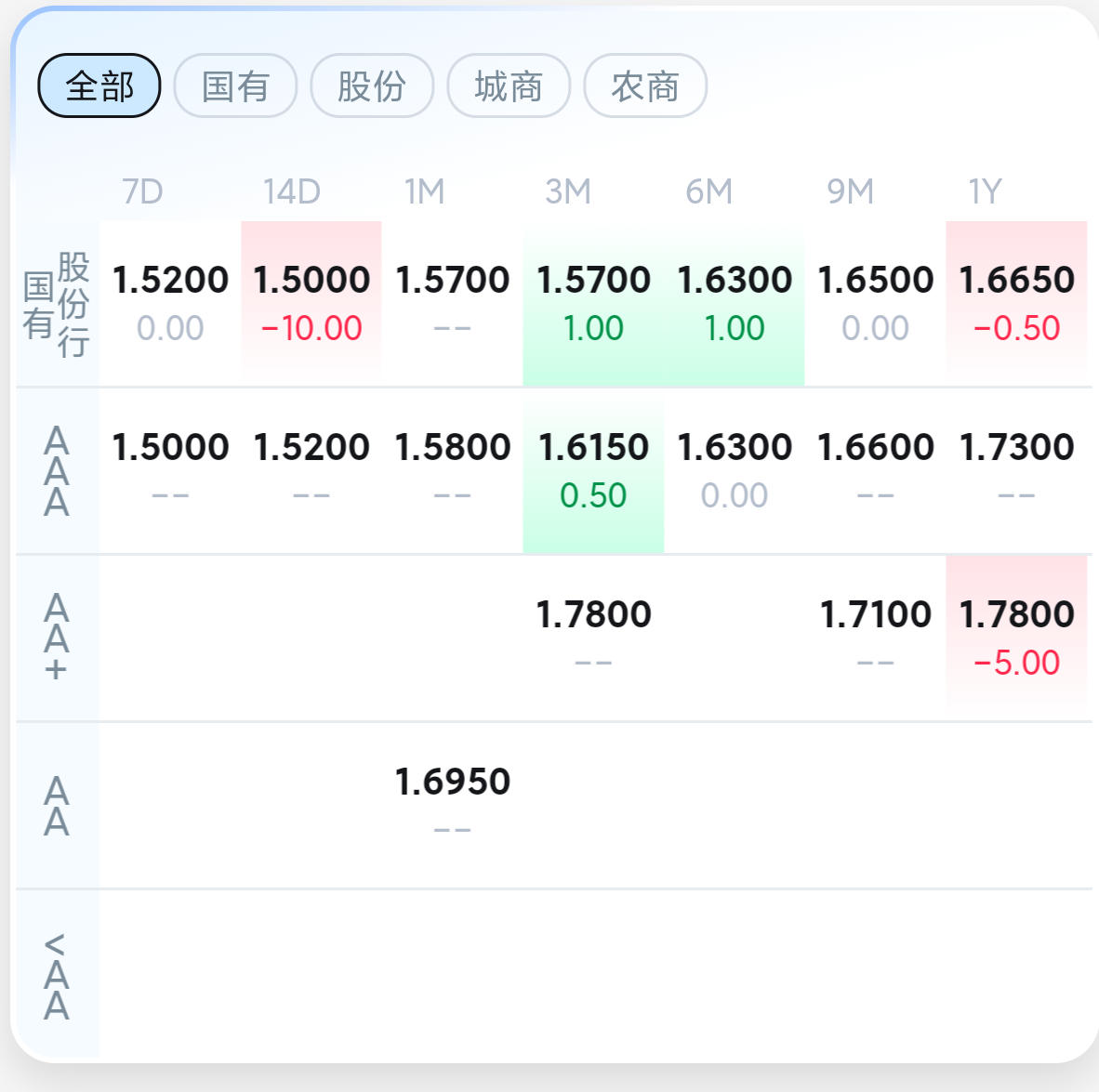Open the 14D 1.5000 cell with -10.00 change

pyautogui.click(x=311, y=303)
